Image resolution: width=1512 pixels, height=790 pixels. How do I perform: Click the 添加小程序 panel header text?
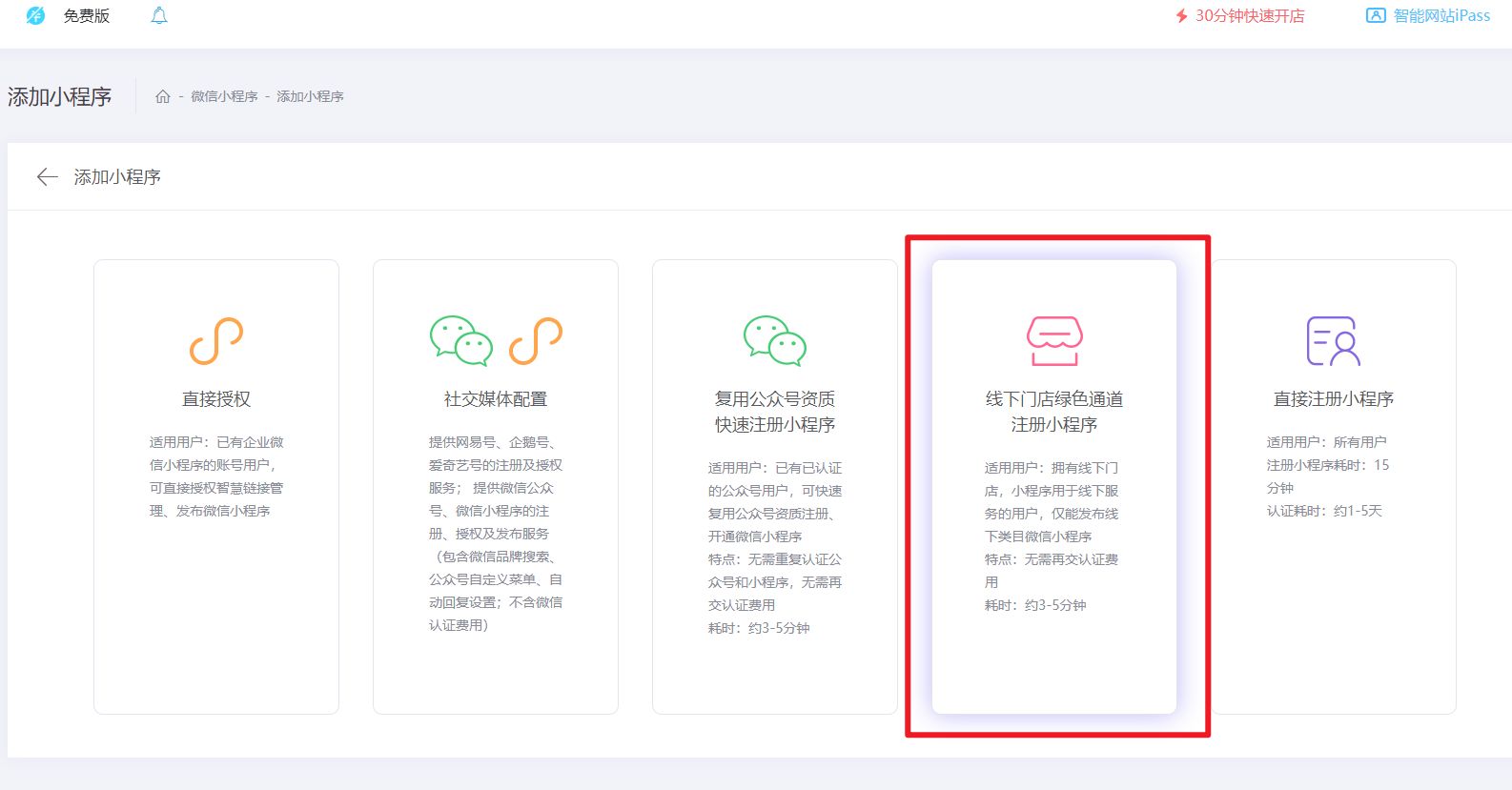point(117,177)
